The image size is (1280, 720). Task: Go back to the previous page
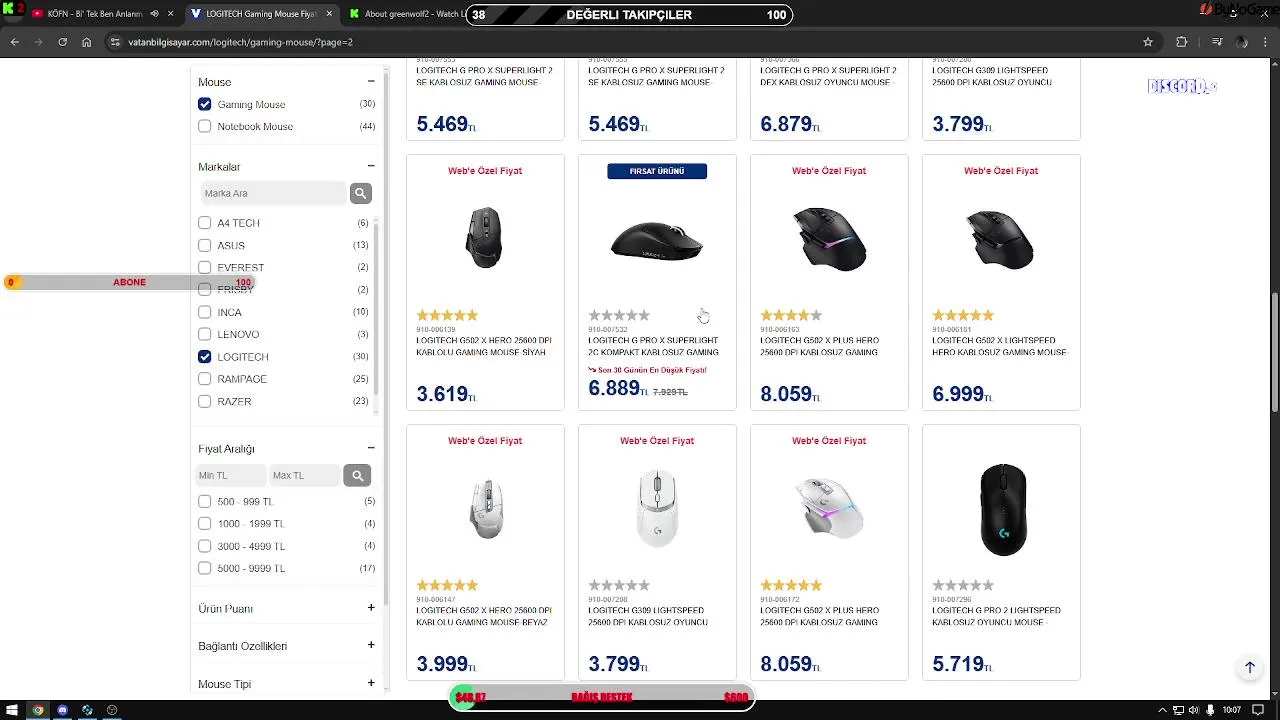click(14, 42)
